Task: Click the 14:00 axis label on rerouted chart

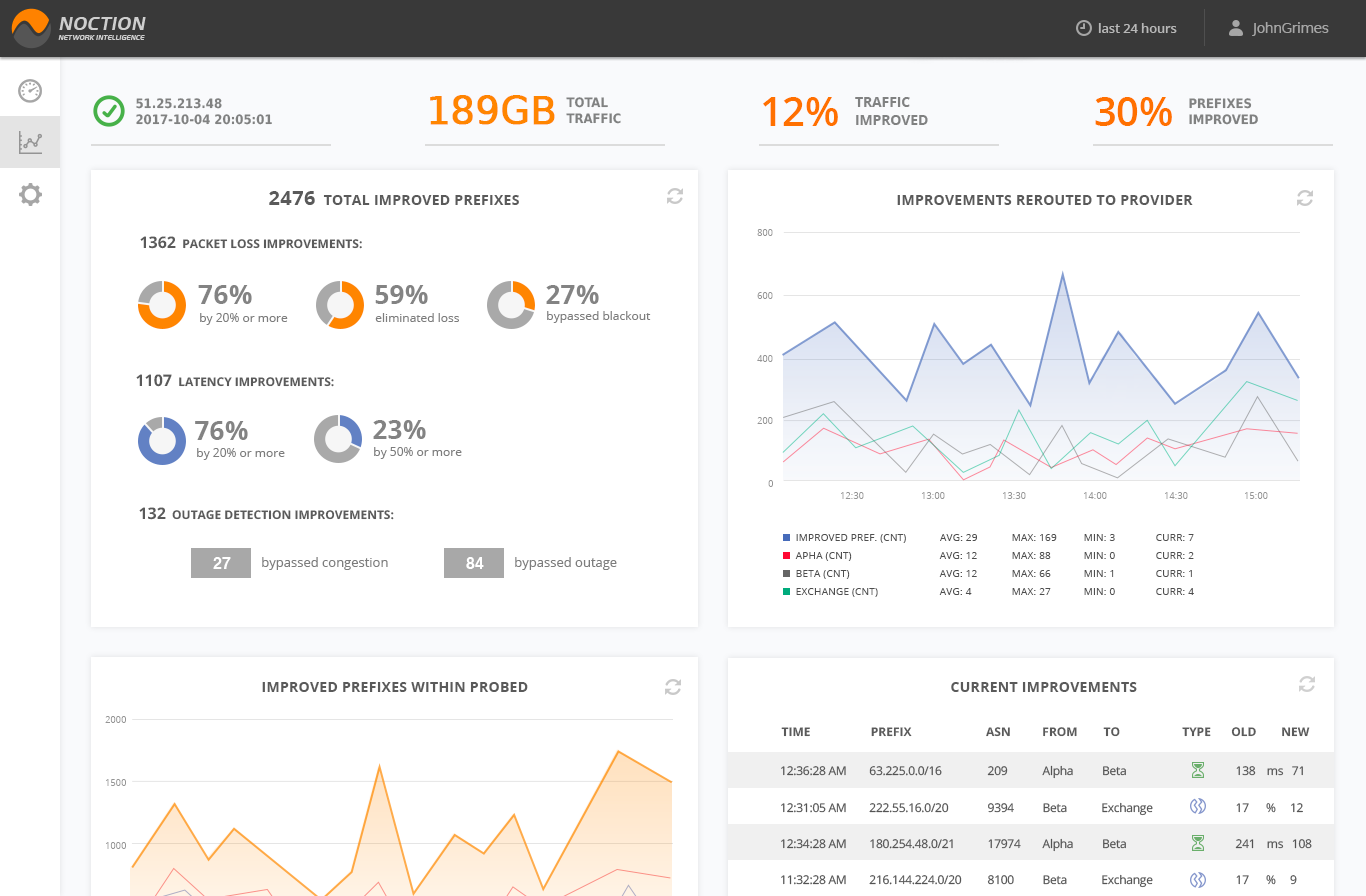Action: click(x=1094, y=496)
